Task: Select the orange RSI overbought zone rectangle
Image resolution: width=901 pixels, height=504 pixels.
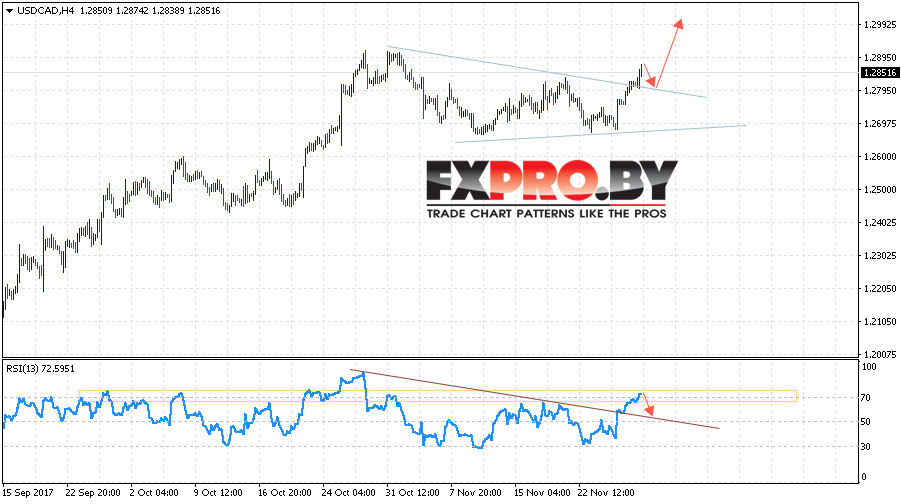Action: (x=438, y=396)
